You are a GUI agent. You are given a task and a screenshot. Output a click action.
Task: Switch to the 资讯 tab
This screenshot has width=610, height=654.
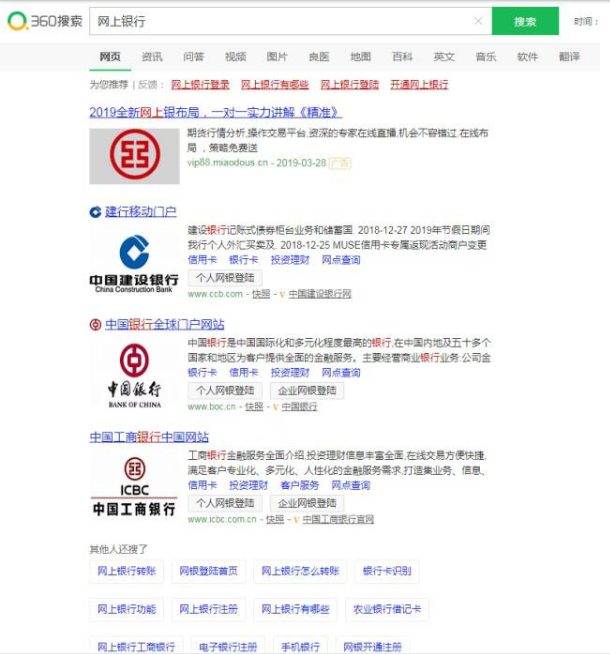[x=152, y=57]
